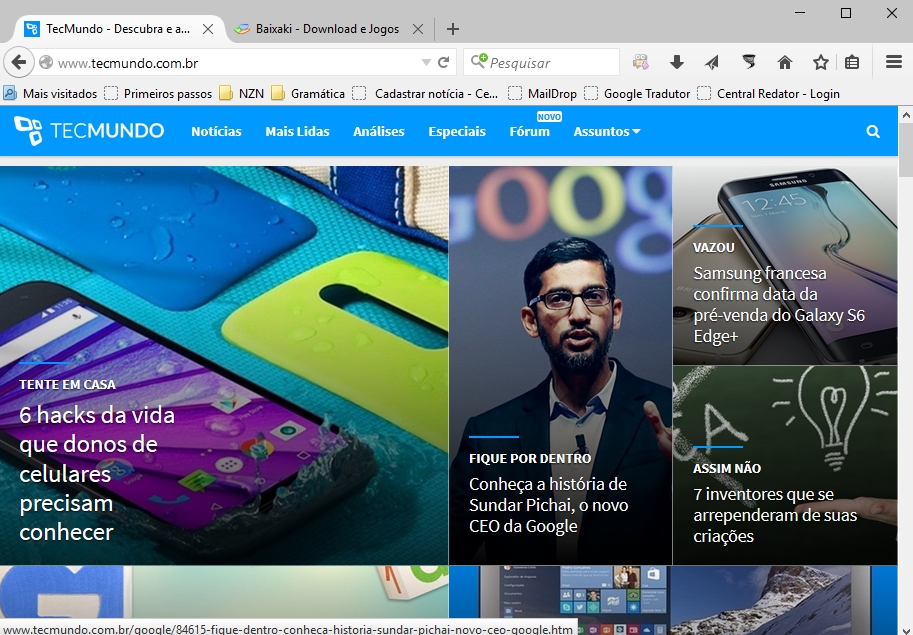Open the 7 inventores article
This screenshot has width=913, height=635.
pyautogui.click(x=775, y=515)
